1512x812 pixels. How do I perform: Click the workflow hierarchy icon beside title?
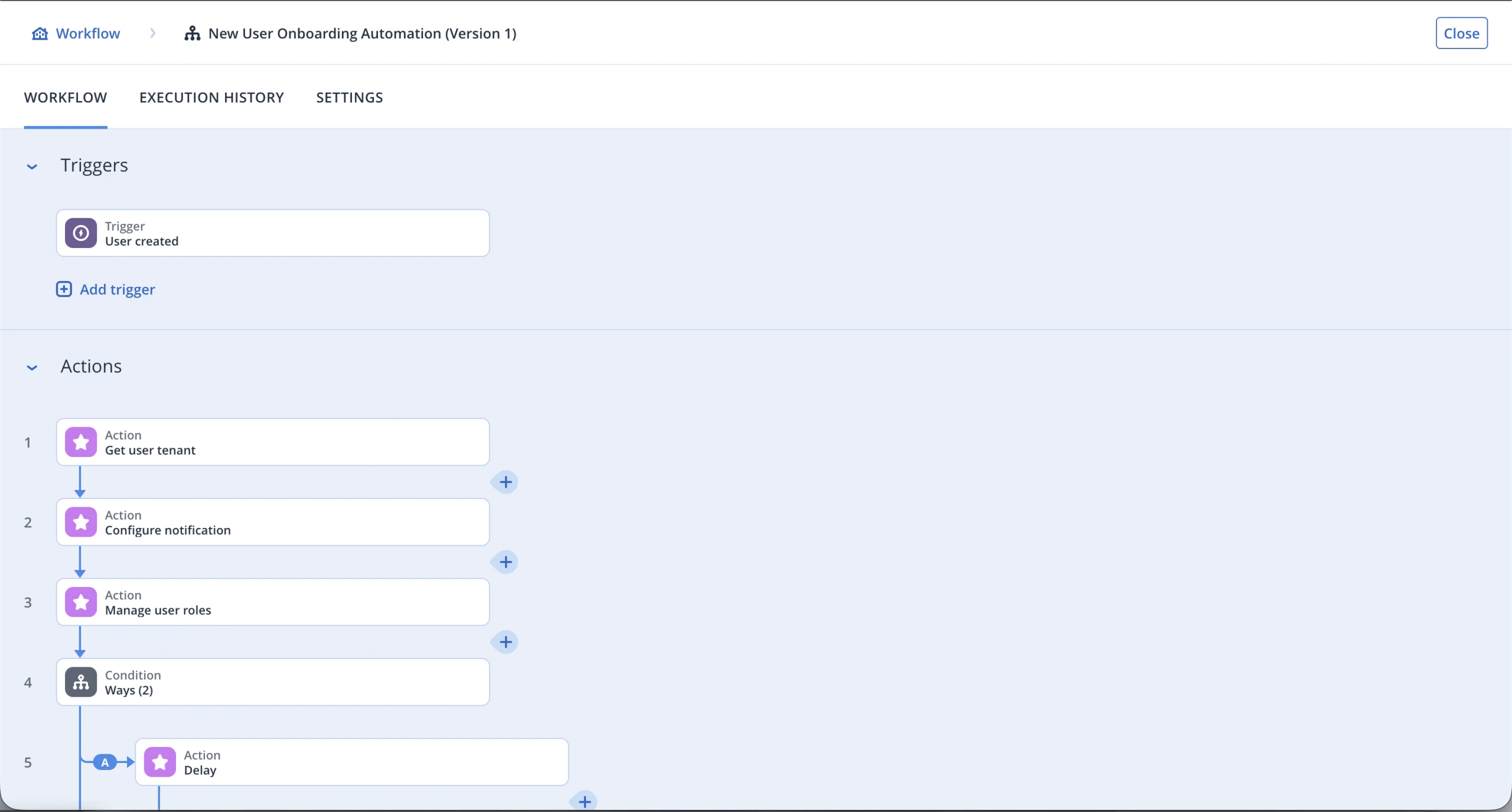192,34
